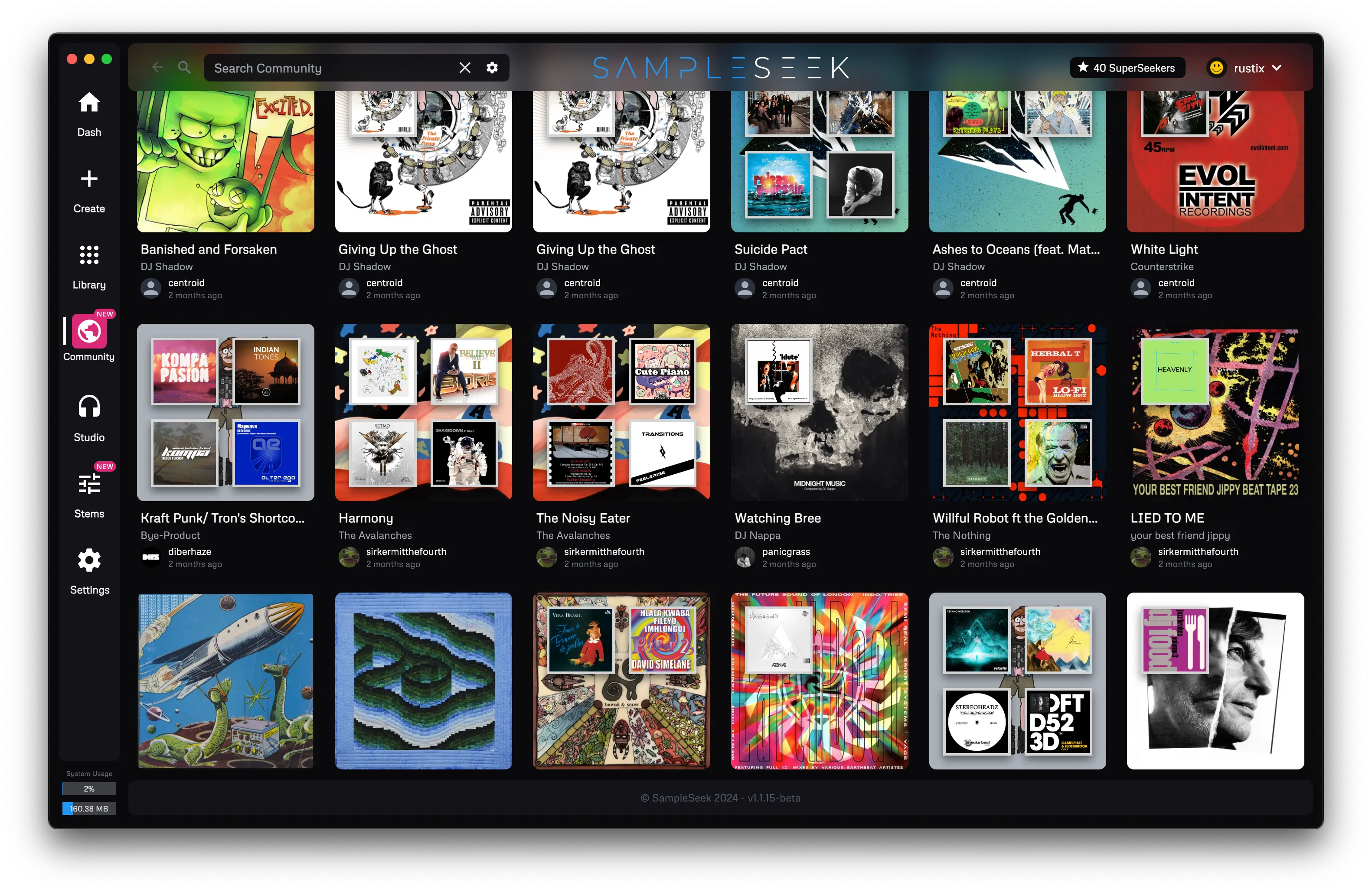Open The Noisy Eater cover thumbnail
This screenshot has height=893, width=1372.
(x=621, y=412)
